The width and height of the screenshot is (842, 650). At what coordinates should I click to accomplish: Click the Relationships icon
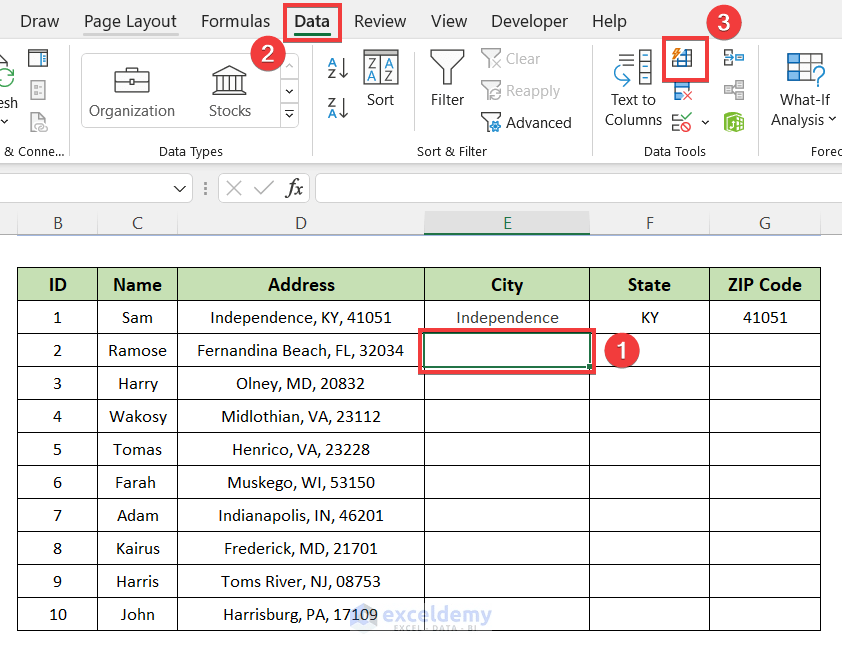pyautogui.click(x=735, y=90)
